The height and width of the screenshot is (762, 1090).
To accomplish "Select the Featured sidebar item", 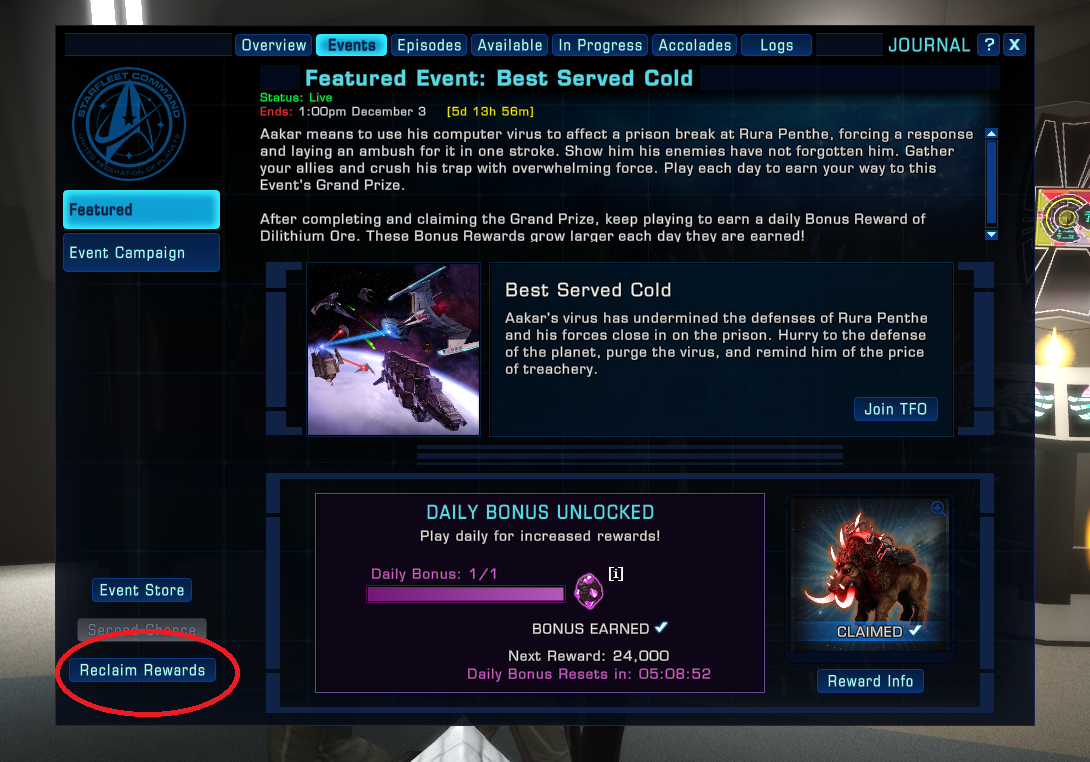I will (x=141, y=209).
